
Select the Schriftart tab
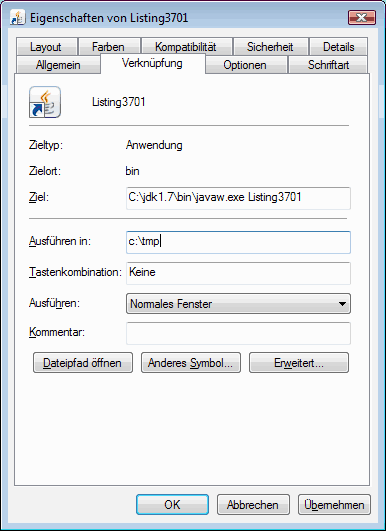[x=328, y=65]
